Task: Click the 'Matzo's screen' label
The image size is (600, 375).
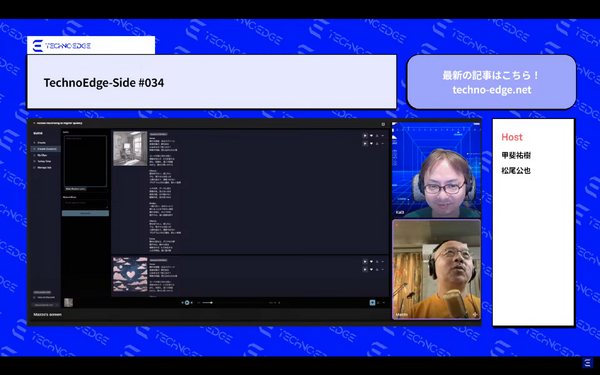Action: tap(47, 315)
